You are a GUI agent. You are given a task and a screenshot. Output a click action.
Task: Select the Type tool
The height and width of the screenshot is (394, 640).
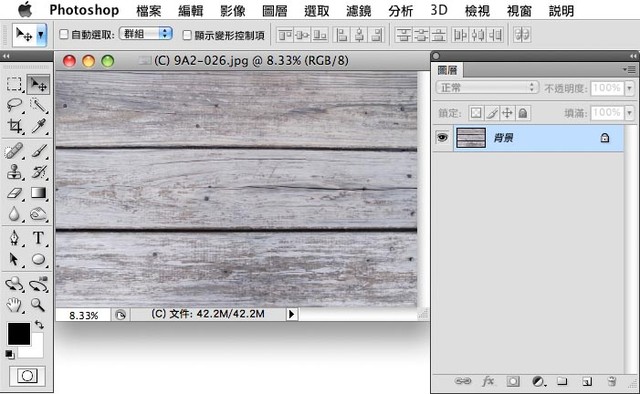coord(38,238)
